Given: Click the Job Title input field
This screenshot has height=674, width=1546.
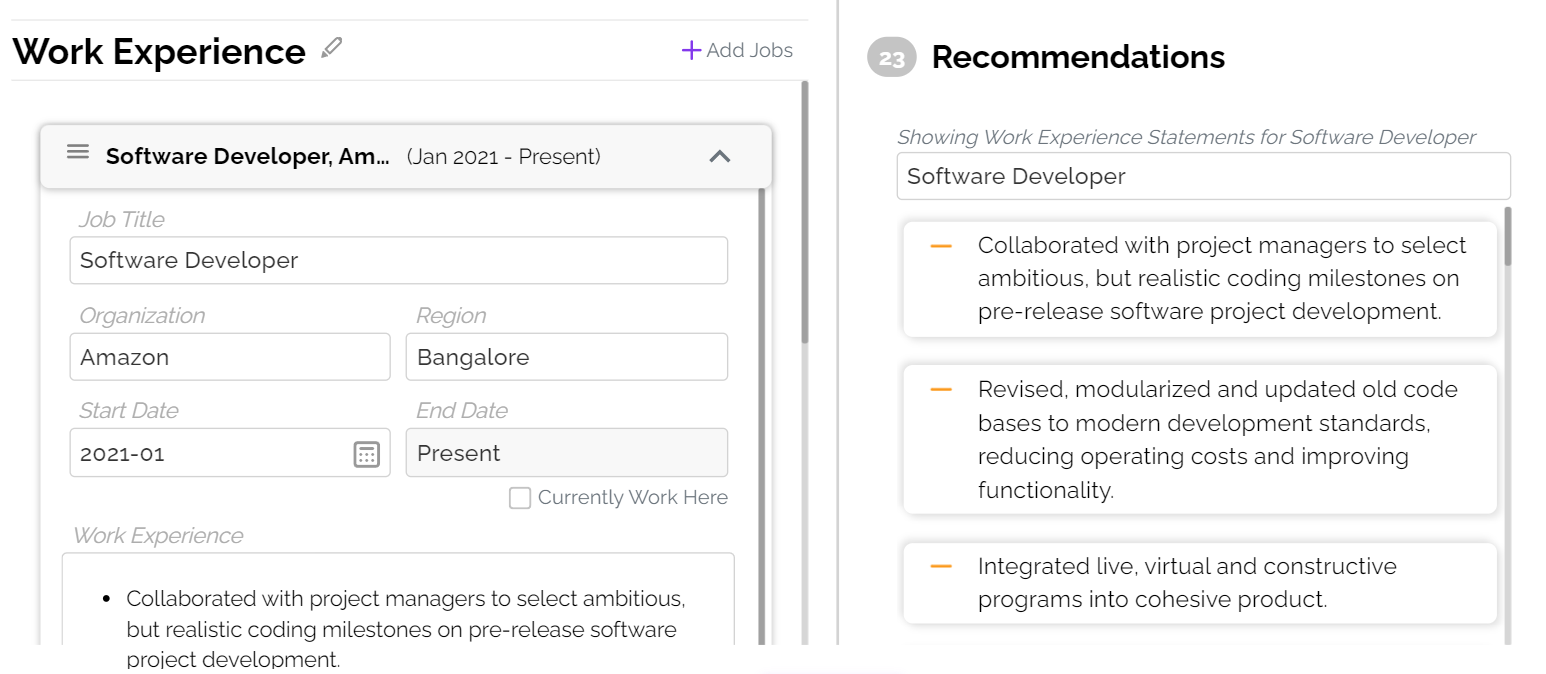Looking at the screenshot, I should click(x=398, y=261).
